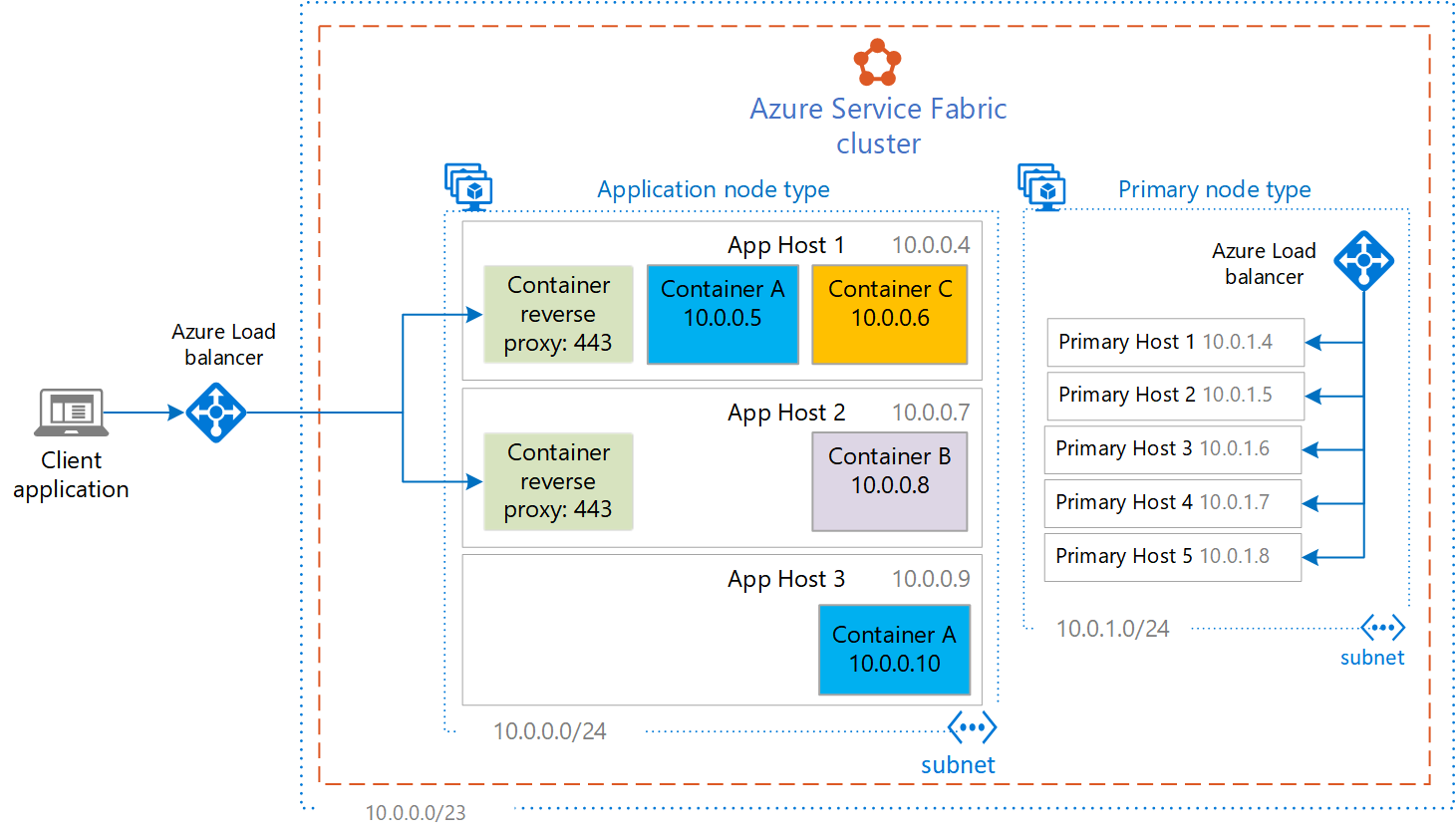
Task: Select the Azure Load balancer icon in Primary node type
Action: tap(1363, 261)
